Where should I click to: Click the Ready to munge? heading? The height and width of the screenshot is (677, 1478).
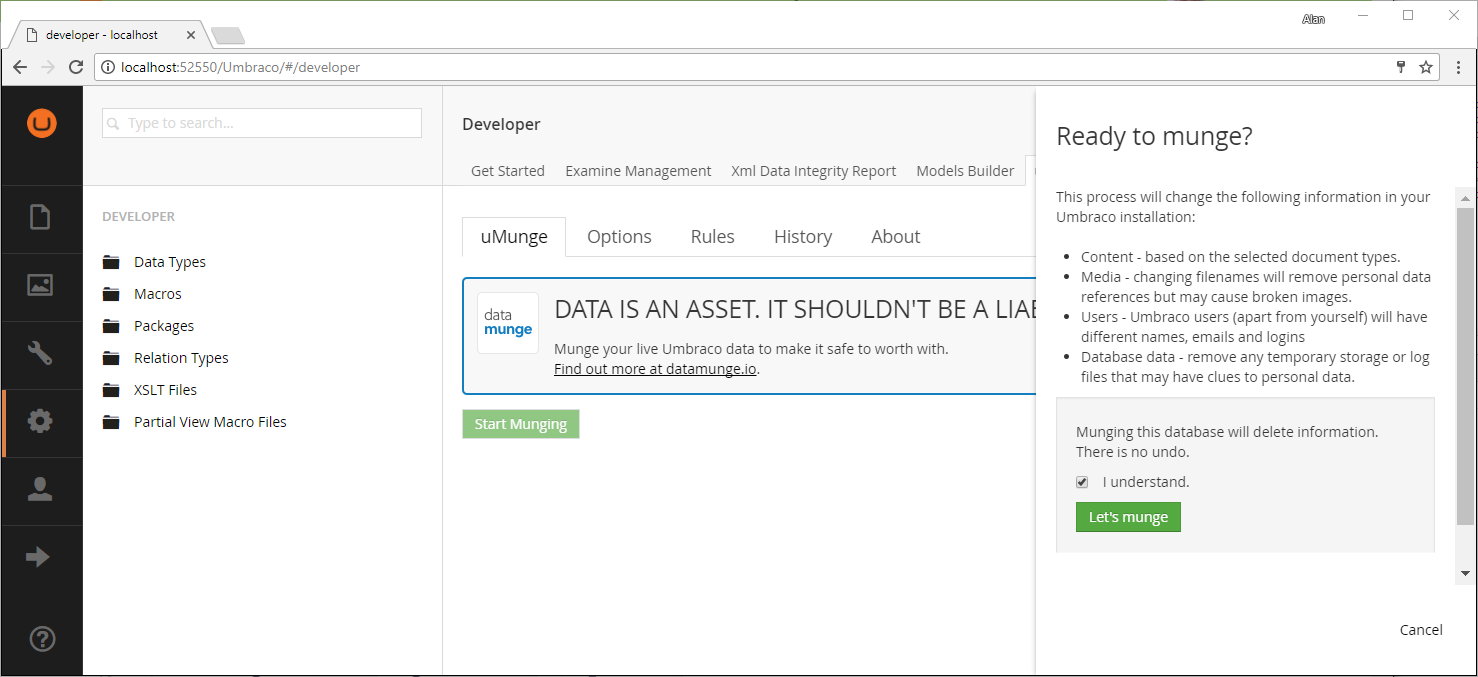click(1154, 137)
